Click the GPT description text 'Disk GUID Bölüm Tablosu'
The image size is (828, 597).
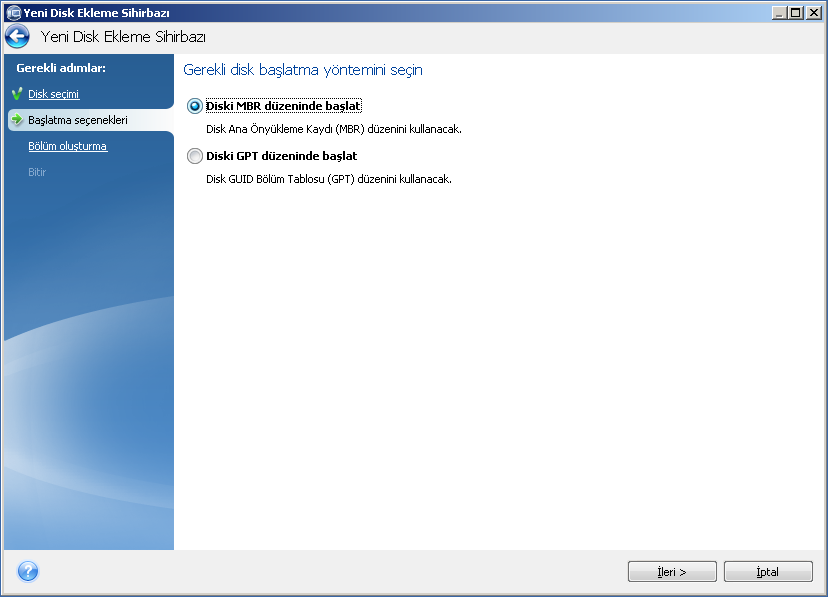click(265, 179)
